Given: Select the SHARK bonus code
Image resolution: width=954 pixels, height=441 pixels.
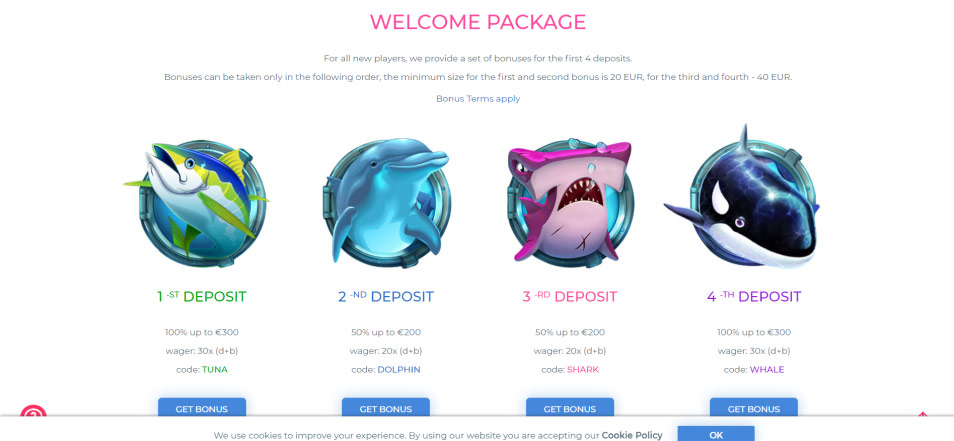Looking at the screenshot, I should 583,369.
